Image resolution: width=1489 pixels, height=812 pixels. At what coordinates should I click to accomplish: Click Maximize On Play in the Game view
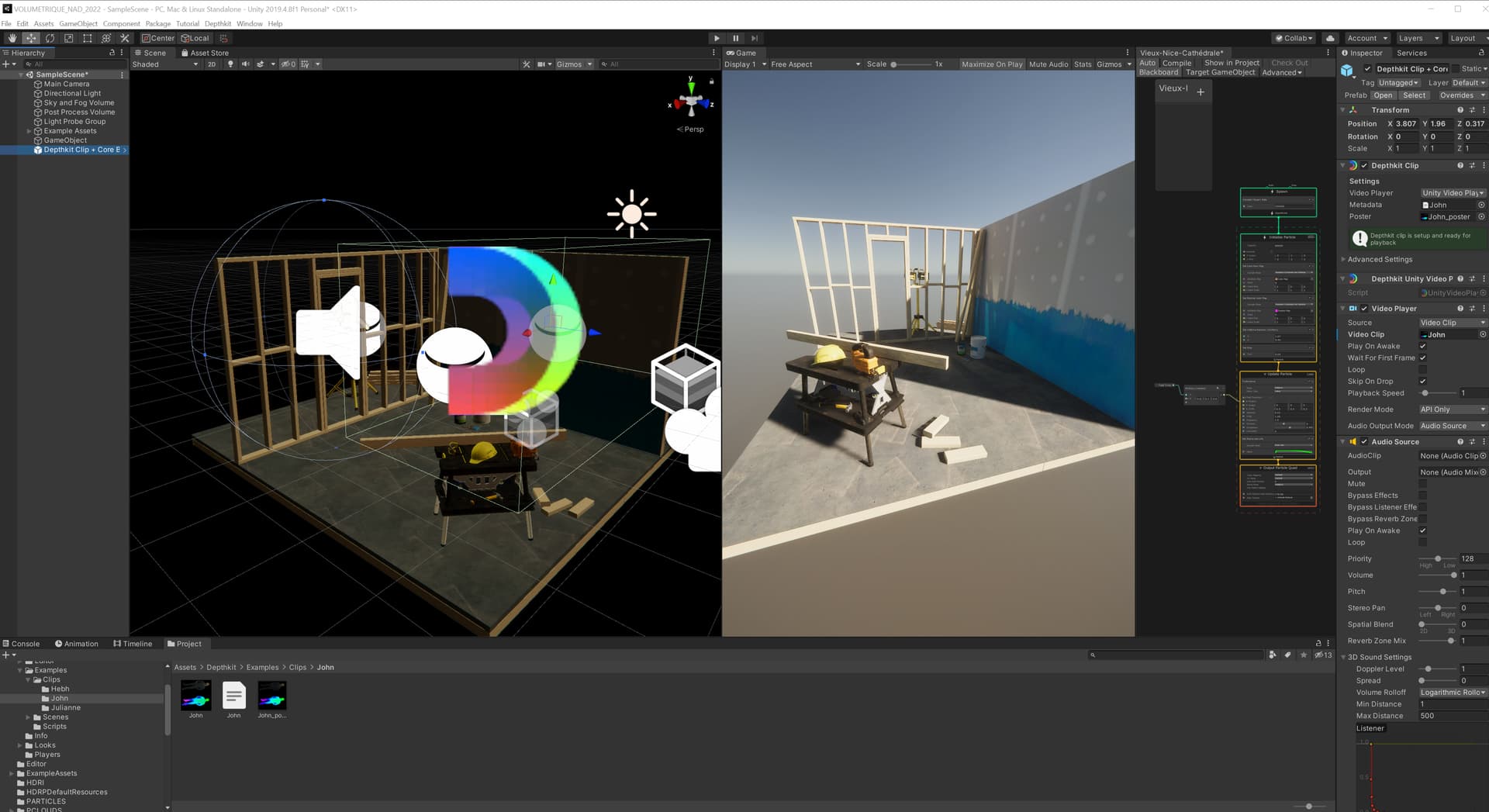pos(992,64)
